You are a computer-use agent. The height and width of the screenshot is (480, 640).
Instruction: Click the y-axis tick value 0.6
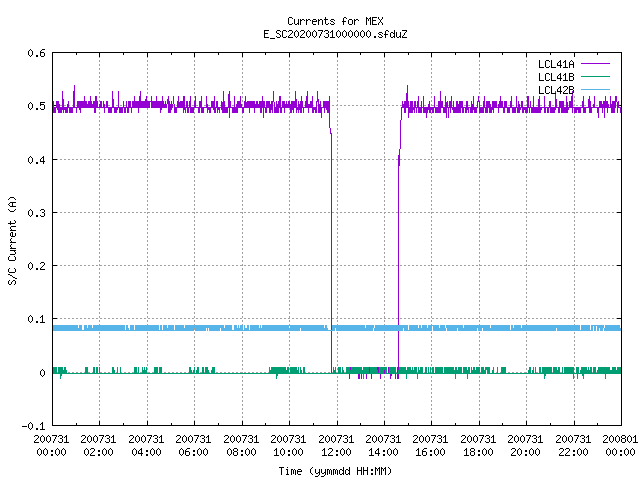point(37,53)
